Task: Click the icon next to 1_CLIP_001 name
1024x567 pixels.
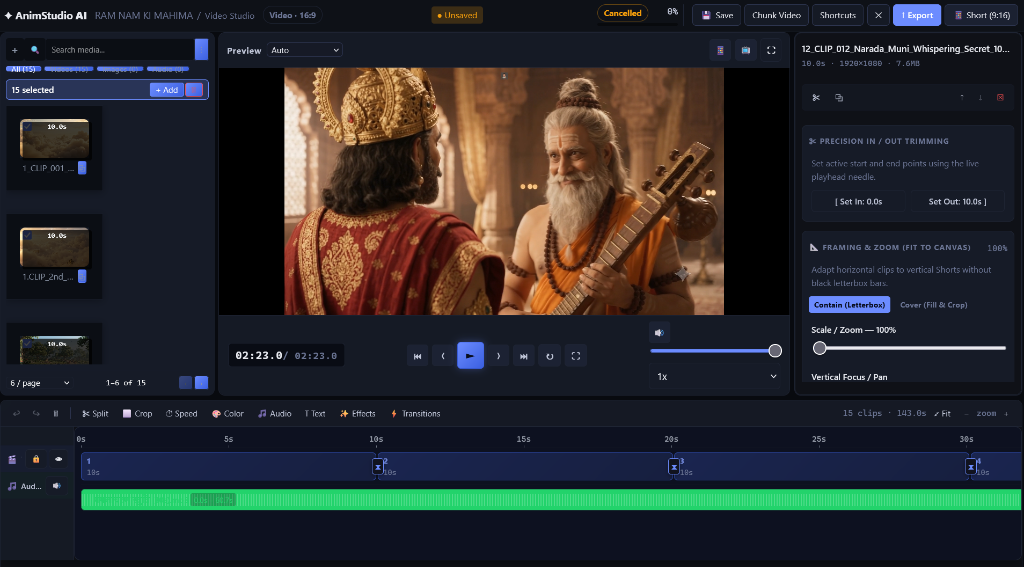Action: click(x=82, y=168)
